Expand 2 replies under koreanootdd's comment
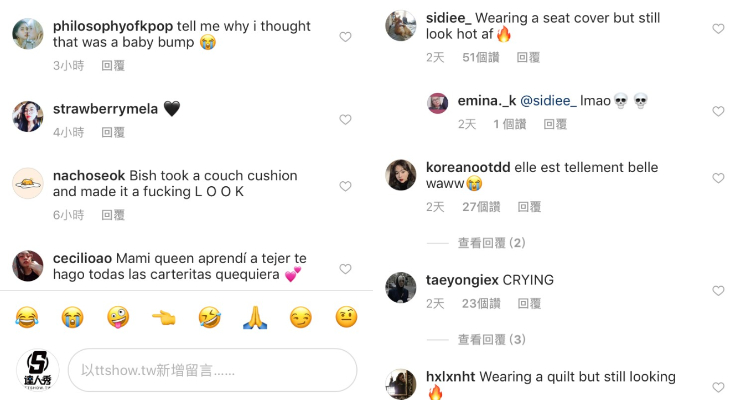The height and width of the screenshot is (400, 746). click(x=491, y=243)
